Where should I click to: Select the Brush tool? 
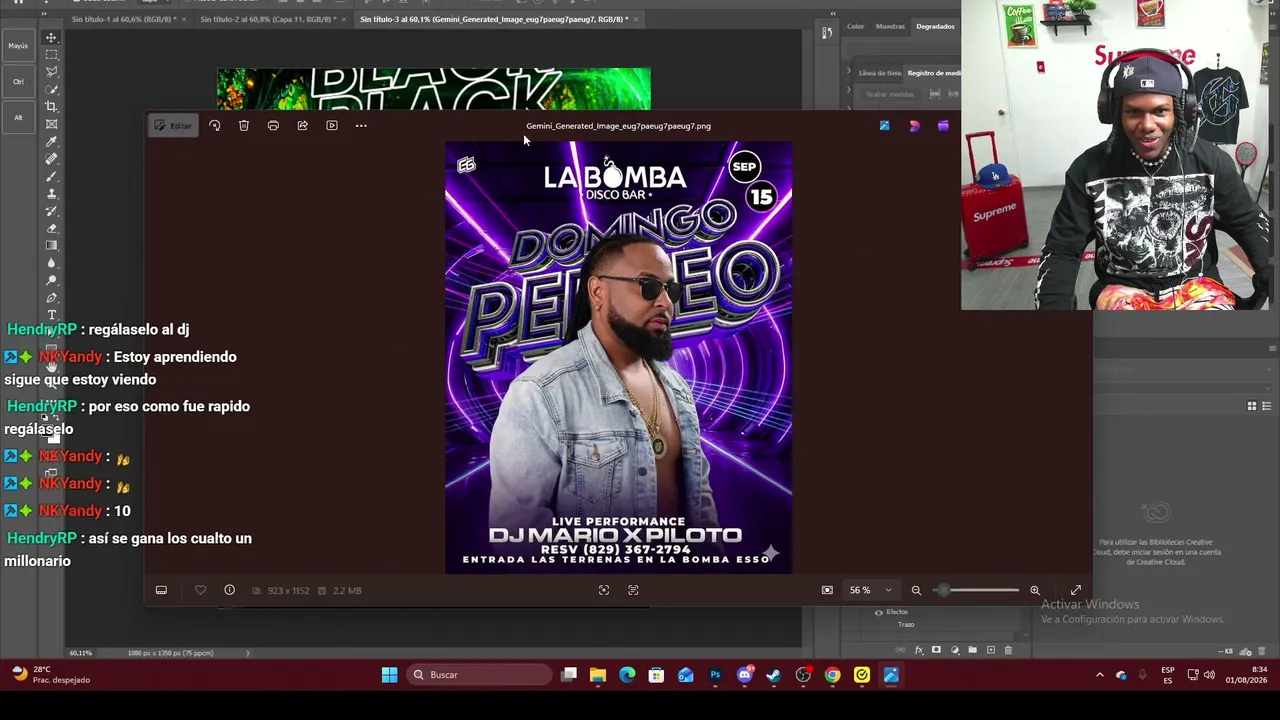coord(51,176)
